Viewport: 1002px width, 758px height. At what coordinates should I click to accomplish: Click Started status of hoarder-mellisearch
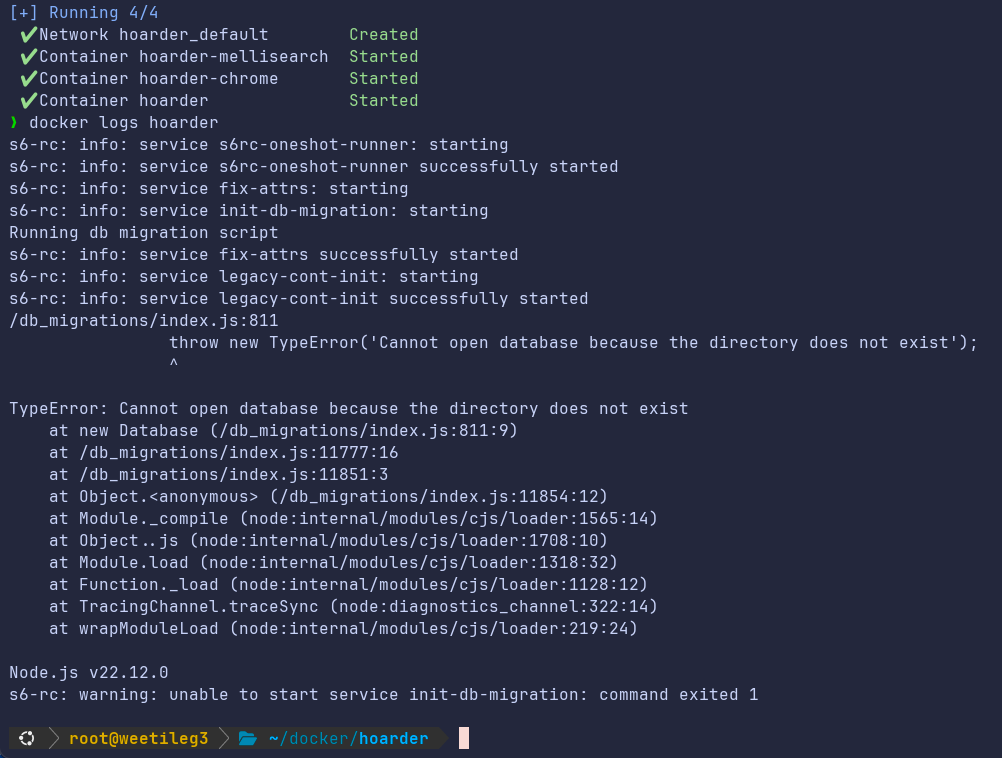tap(383, 57)
